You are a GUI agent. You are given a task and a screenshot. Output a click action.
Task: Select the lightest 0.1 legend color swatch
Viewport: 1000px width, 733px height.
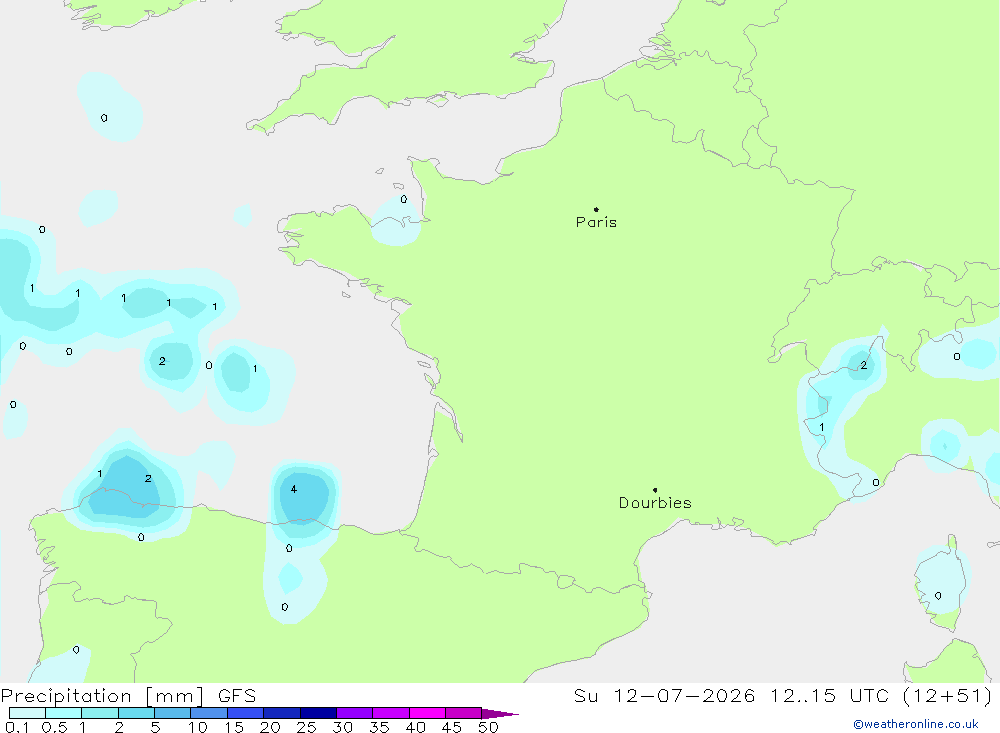point(27,713)
